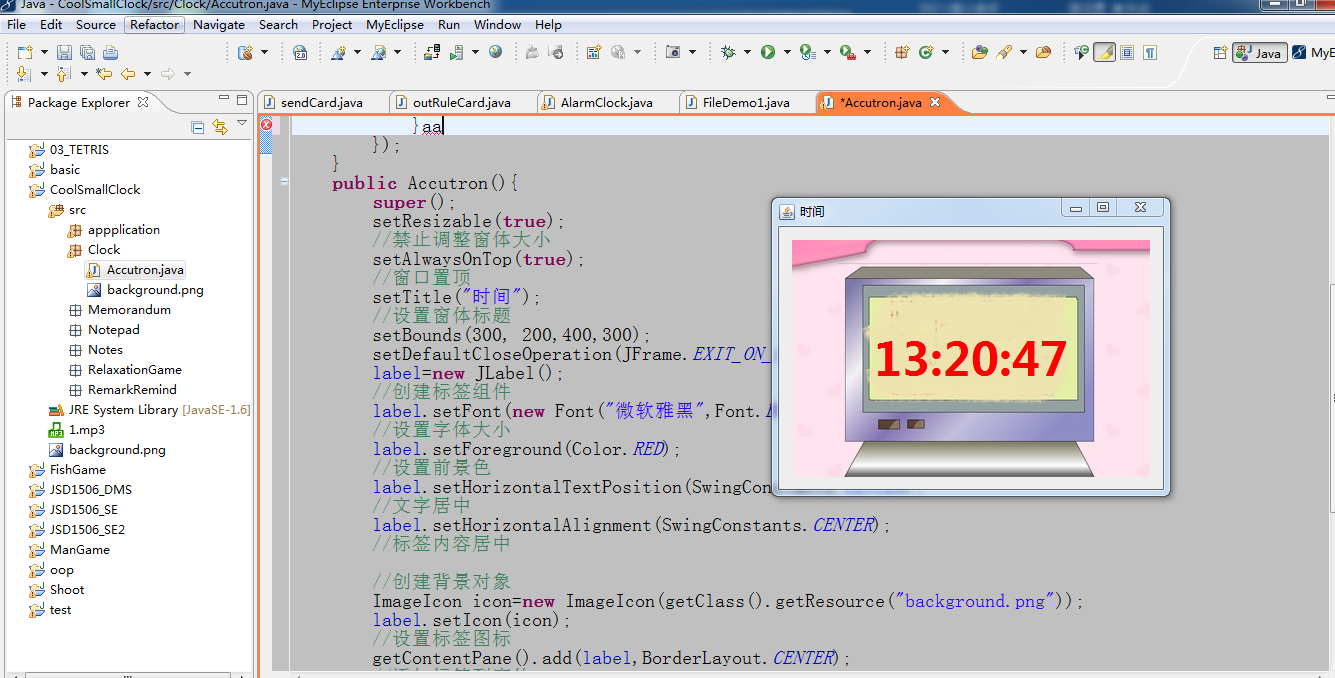Click the Save icon in toolbar
Image resolution: width=1335 pixels, height=678 pixels.
coord(64,52)
